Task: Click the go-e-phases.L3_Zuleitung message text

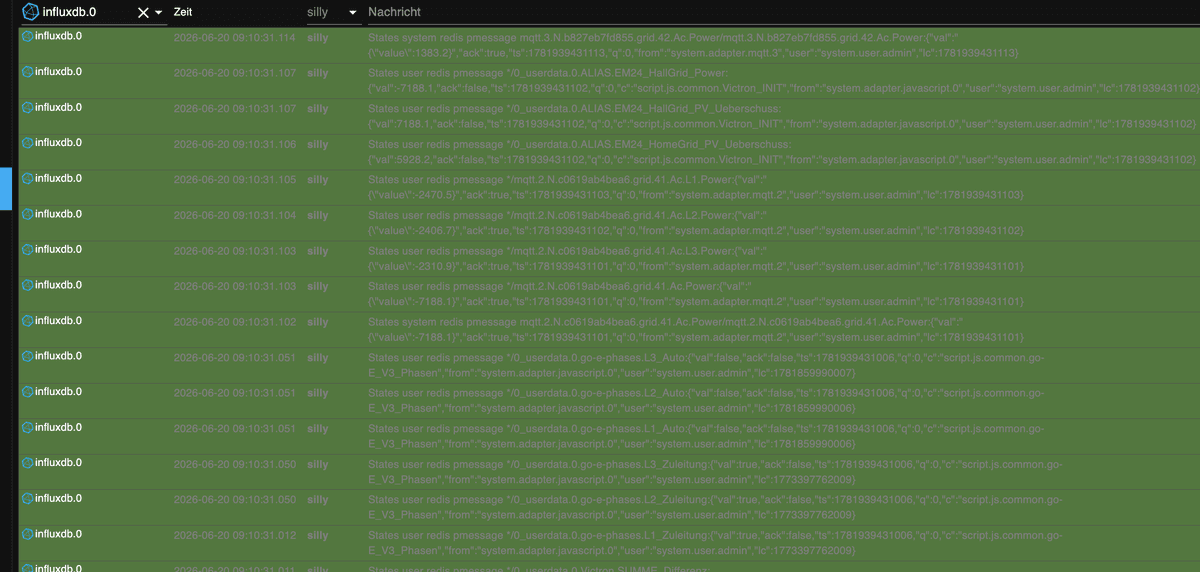Action: pyautogui.click(x=715, y=472)
